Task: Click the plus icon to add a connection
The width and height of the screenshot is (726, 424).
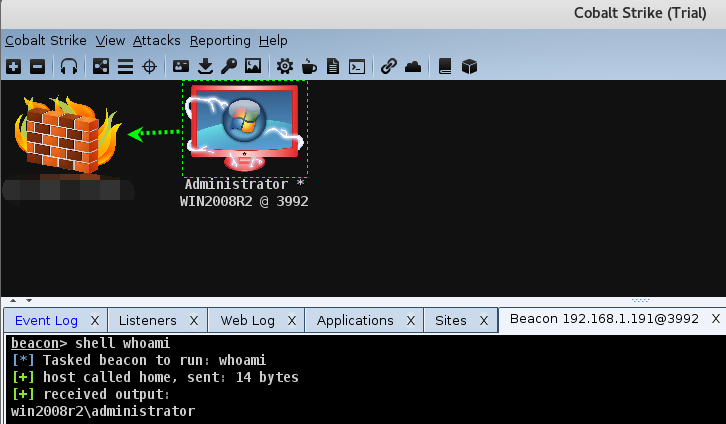Action: click(x=13, y=67)
